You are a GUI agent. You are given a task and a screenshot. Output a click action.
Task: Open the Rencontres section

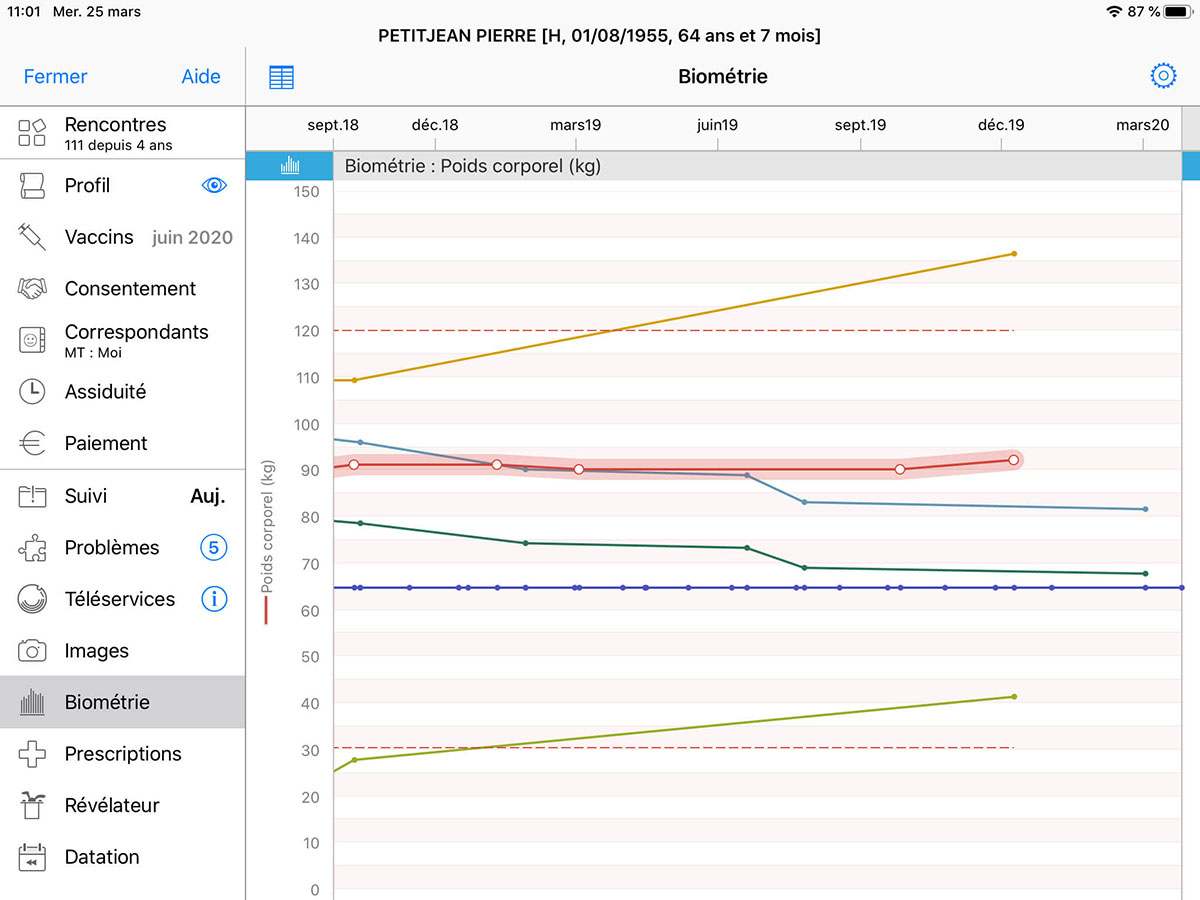point(115,133)
